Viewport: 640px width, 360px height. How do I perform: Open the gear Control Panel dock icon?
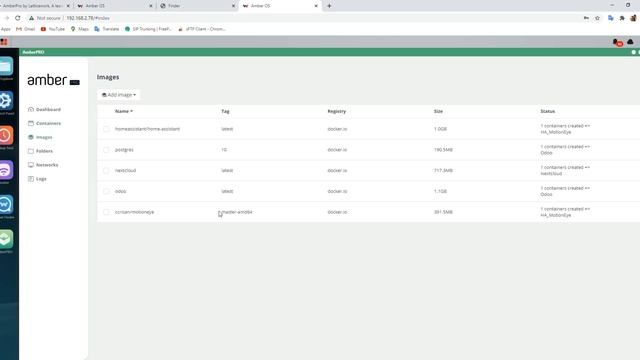pos(6,100)
